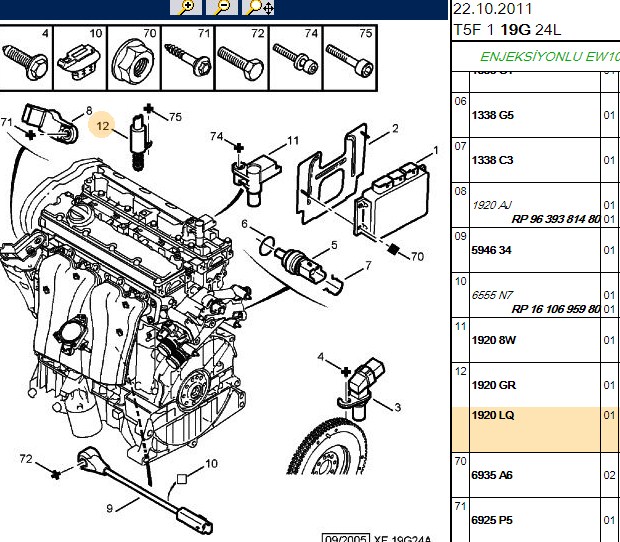Click part number 5946 34

[491, 250]
